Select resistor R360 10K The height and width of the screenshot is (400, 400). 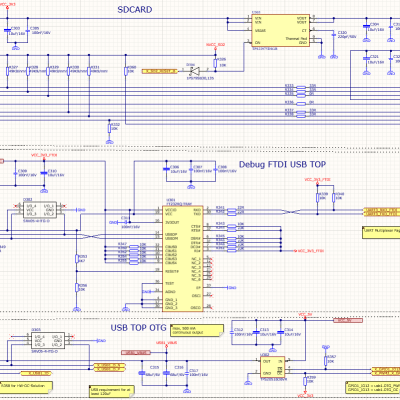tap(125, 71)
